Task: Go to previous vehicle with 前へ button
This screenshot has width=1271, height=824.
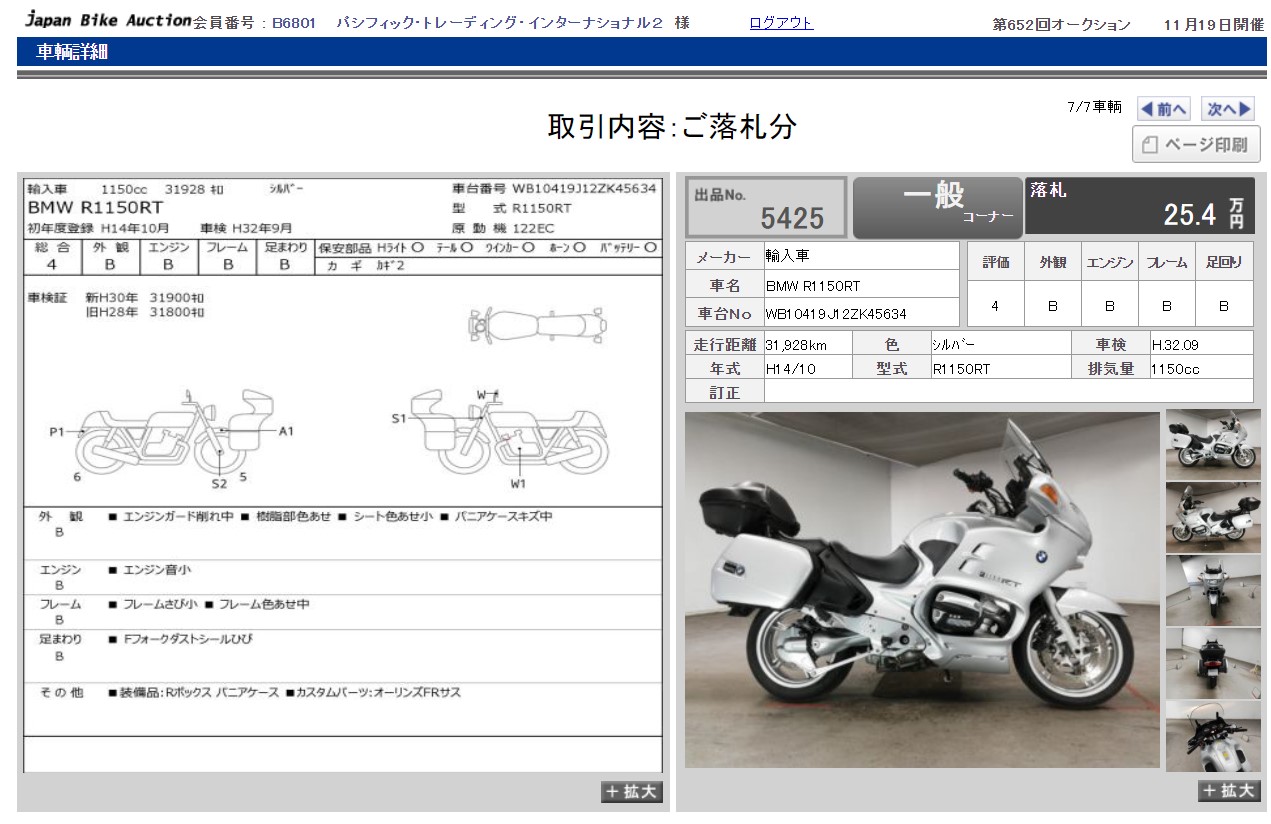Action: pyautogui.click(x=1163, y=109)
